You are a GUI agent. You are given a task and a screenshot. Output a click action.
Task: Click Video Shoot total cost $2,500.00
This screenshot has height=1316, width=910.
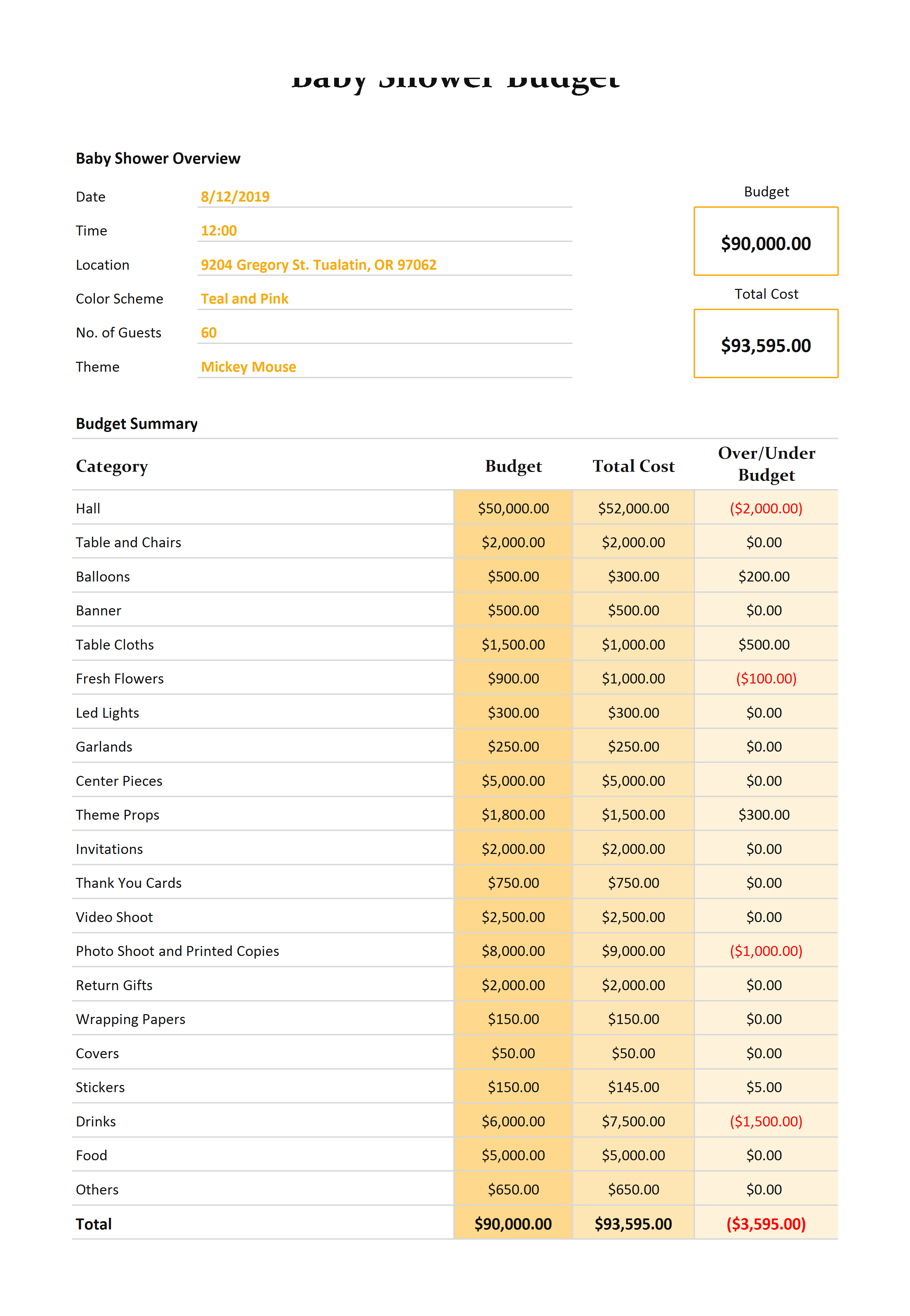tap(633, 917)
